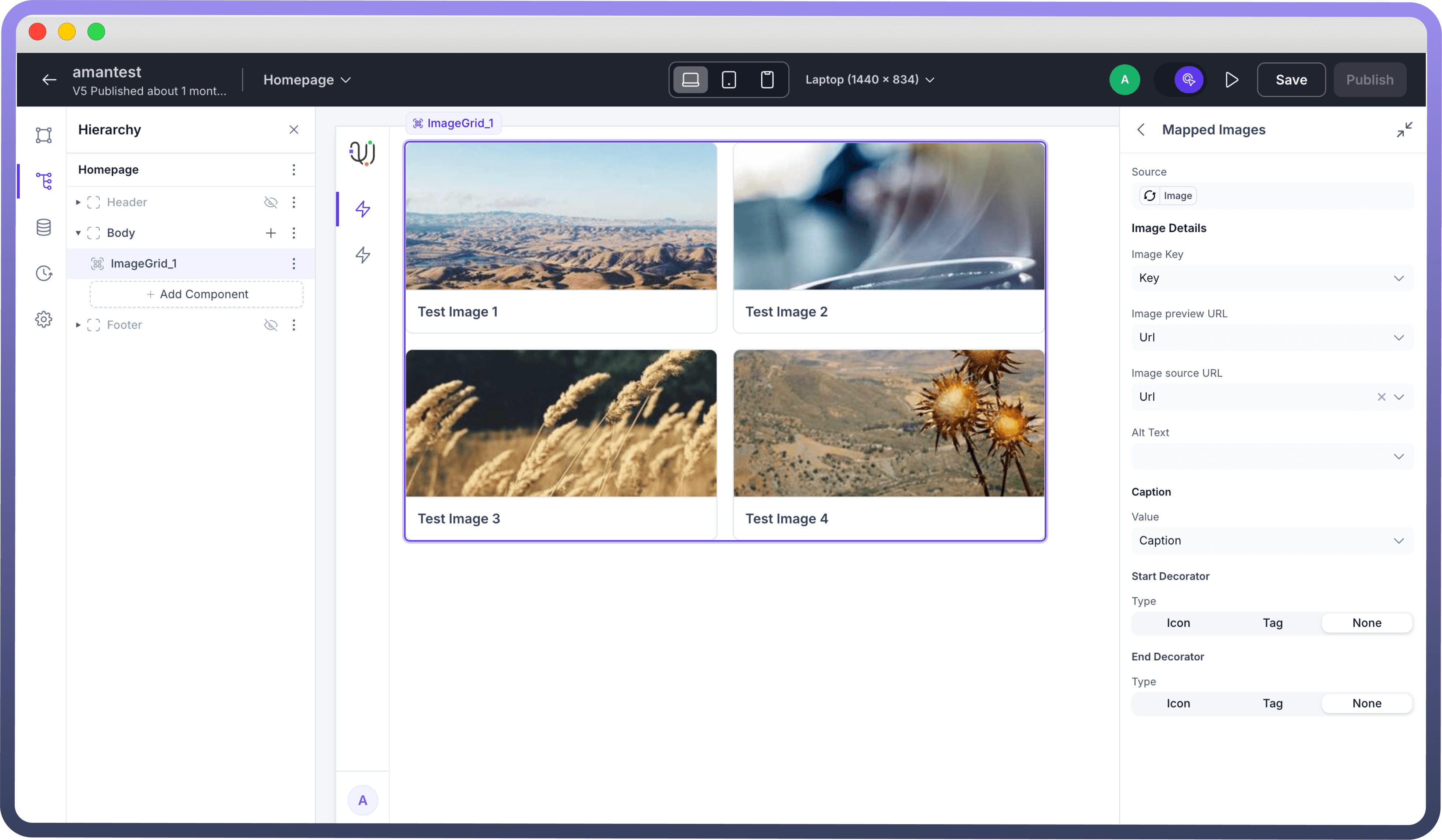Toggle Header visibility eye icon
Image resolution: width=1442 pixels, height=840 pixels.
pyautogui.click(x=271, y=202)
